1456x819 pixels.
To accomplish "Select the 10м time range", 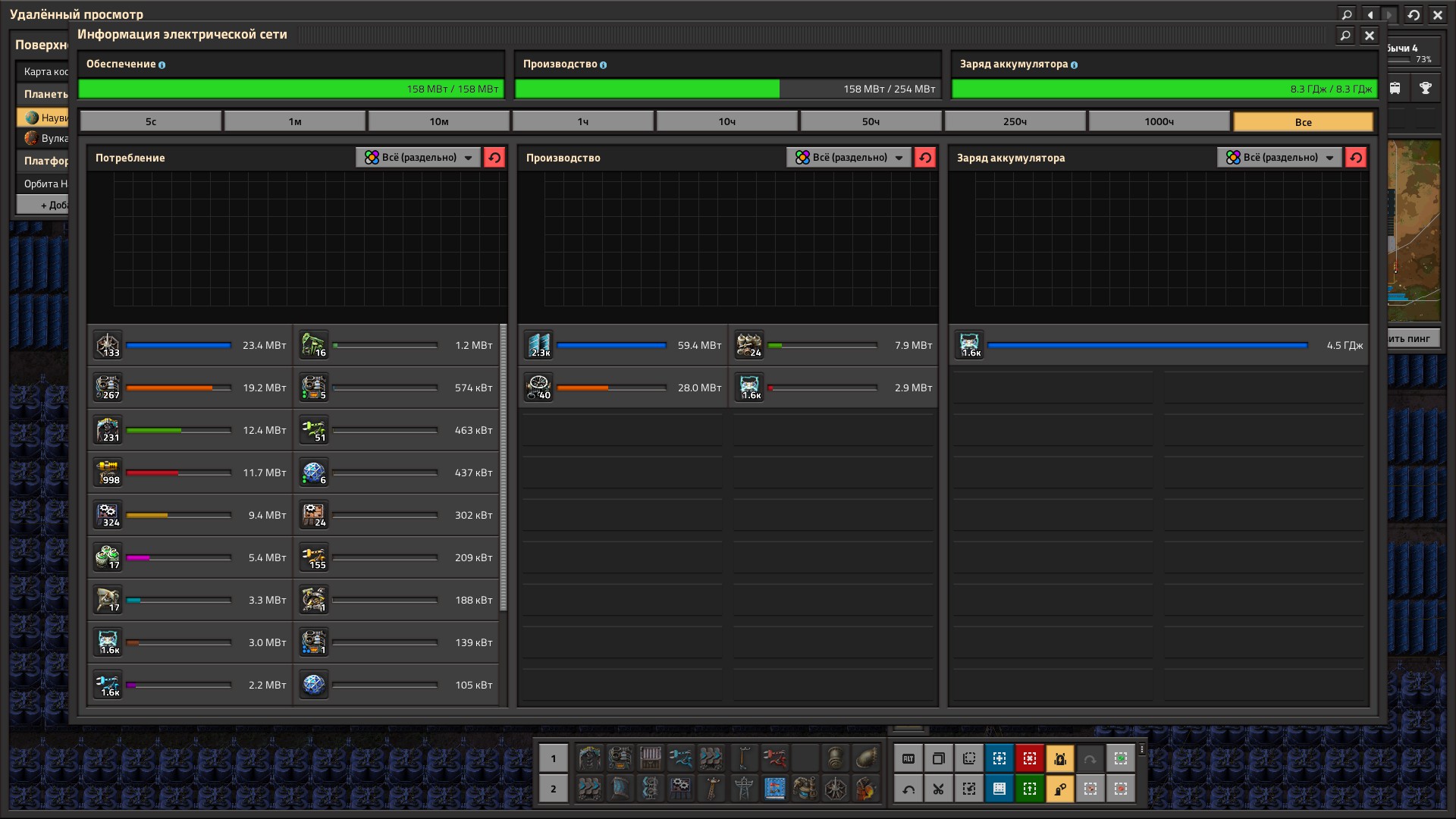I will pyautogui.click(x=439, y=121).
